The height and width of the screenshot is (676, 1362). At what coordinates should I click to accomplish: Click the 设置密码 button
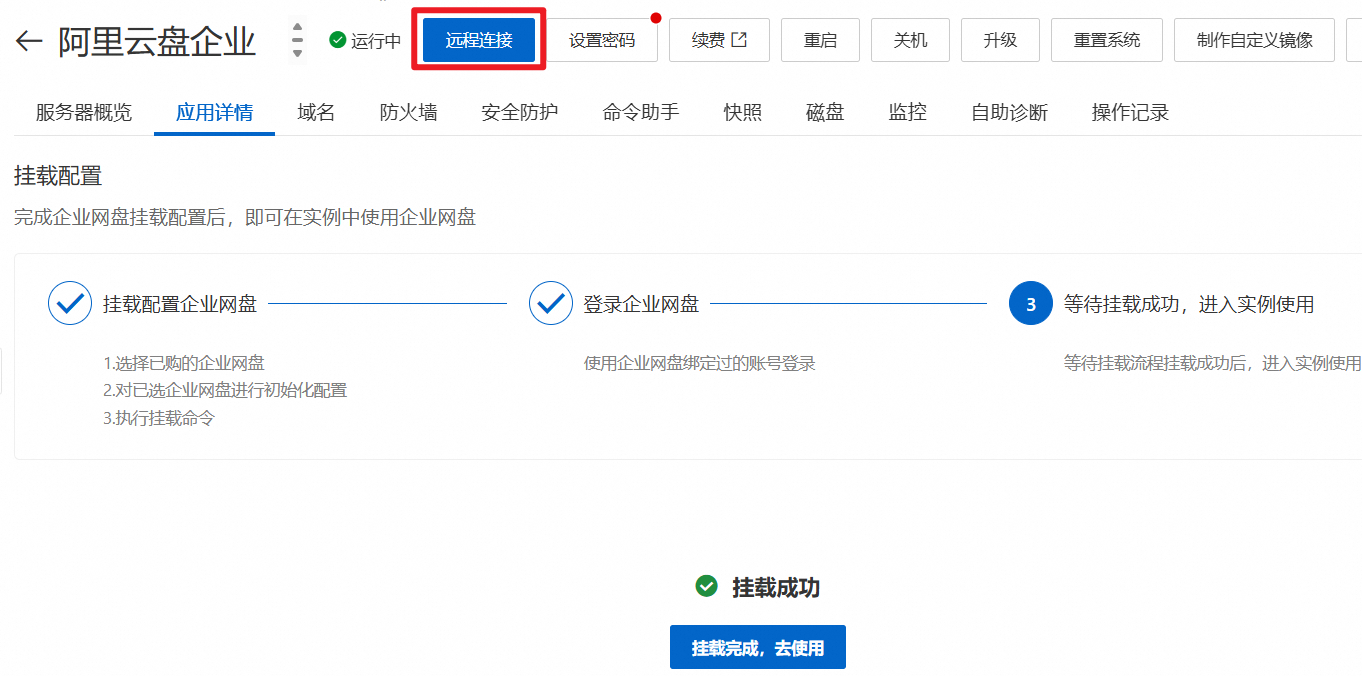602,40
